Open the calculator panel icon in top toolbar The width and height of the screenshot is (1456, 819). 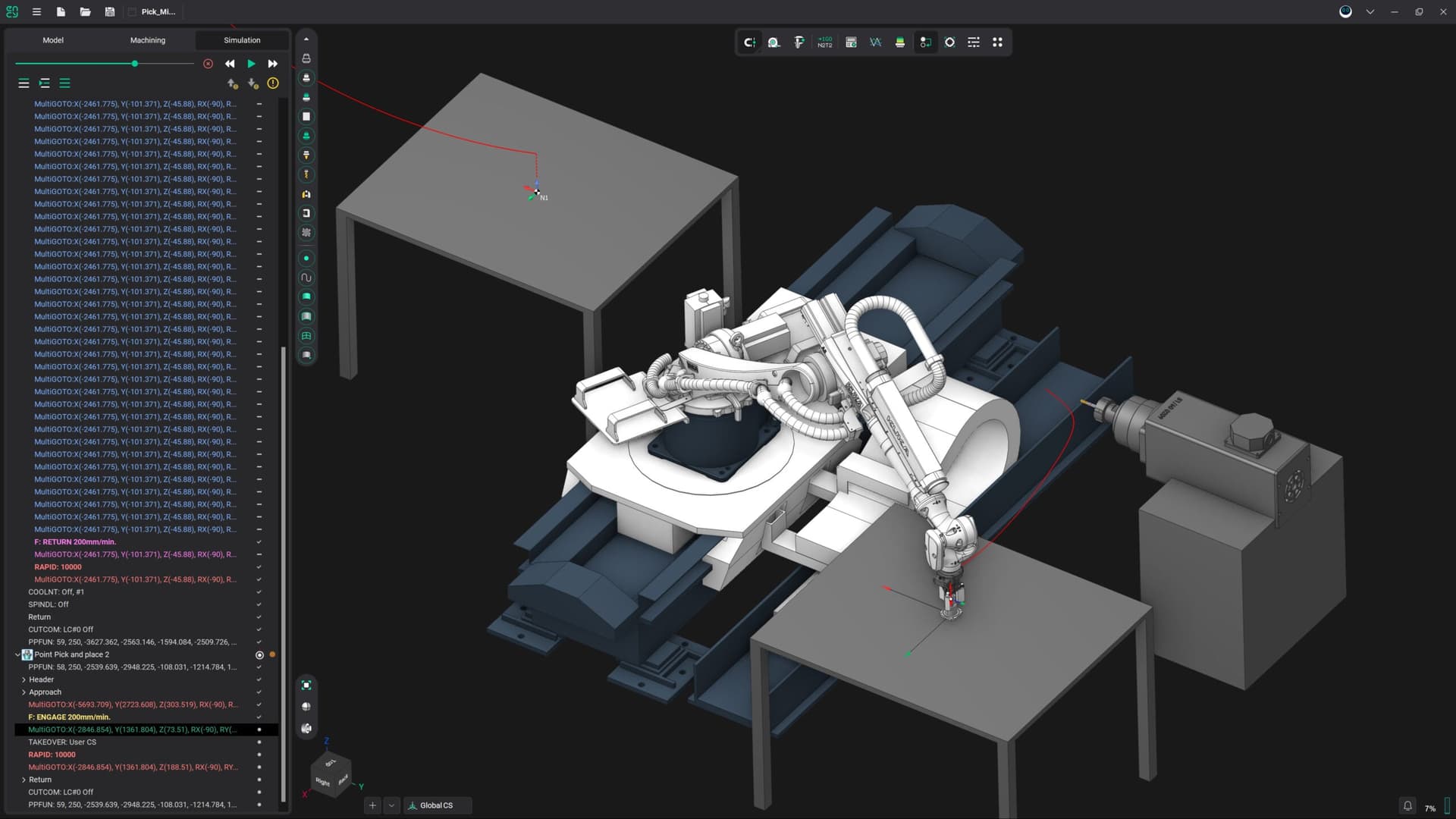click(x=850, y=42)
